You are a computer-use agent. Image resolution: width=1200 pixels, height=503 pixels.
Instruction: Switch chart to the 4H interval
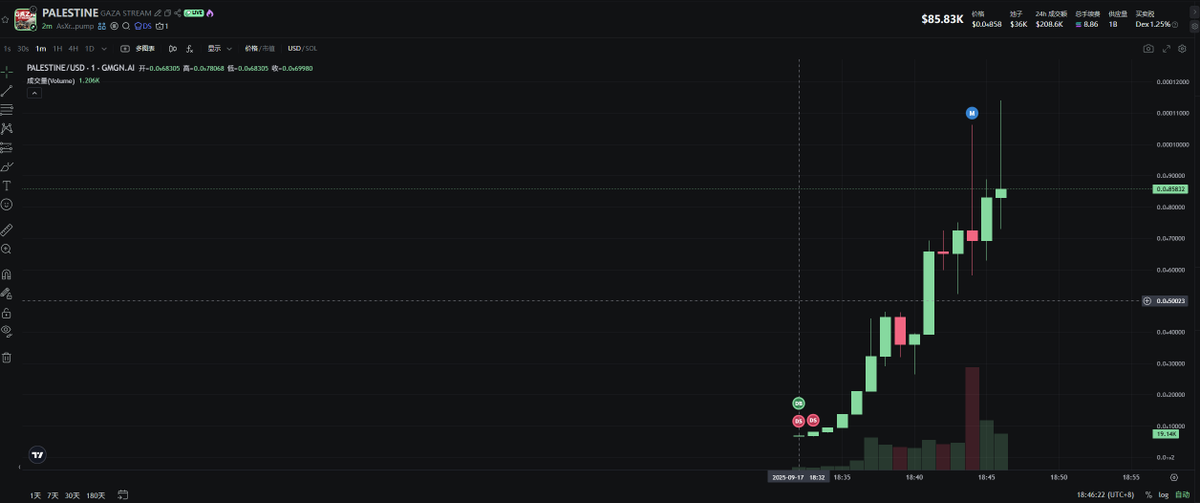click(73, 48)
